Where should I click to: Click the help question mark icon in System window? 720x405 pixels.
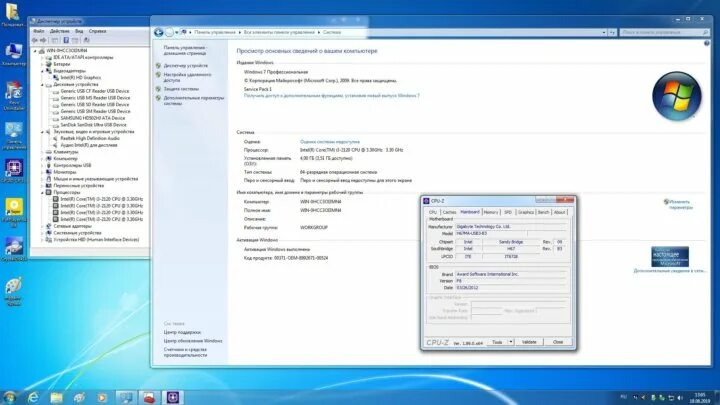click(x=707, y=43)
